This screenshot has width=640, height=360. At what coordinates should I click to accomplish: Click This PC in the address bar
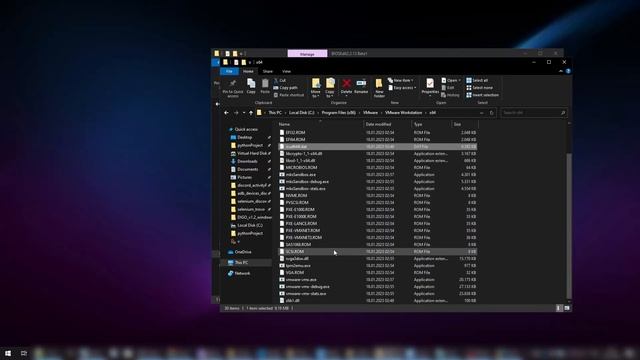point(275,113)
